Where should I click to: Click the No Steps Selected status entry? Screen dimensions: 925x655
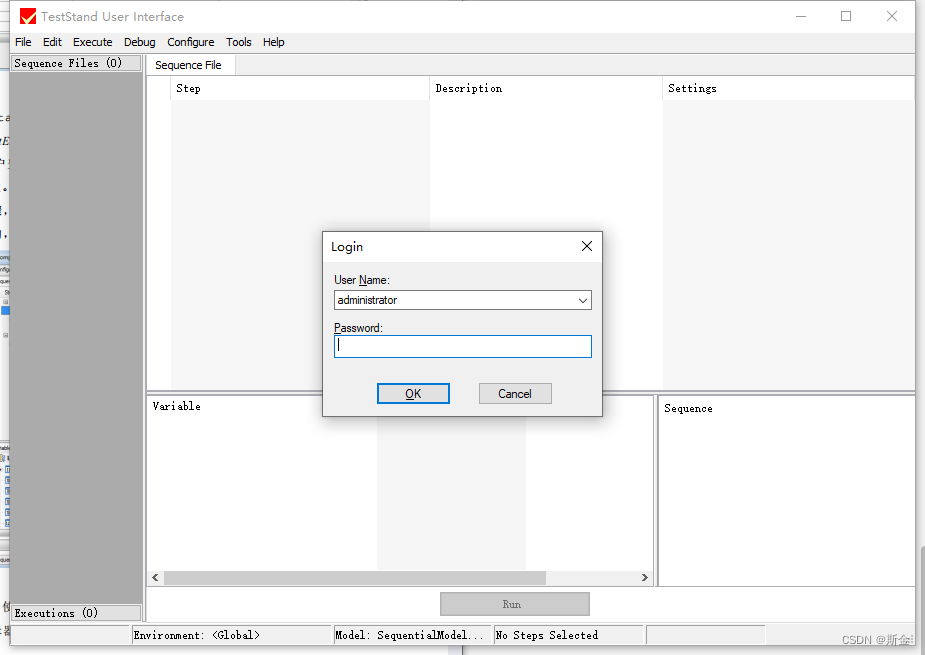click(568, 635)
